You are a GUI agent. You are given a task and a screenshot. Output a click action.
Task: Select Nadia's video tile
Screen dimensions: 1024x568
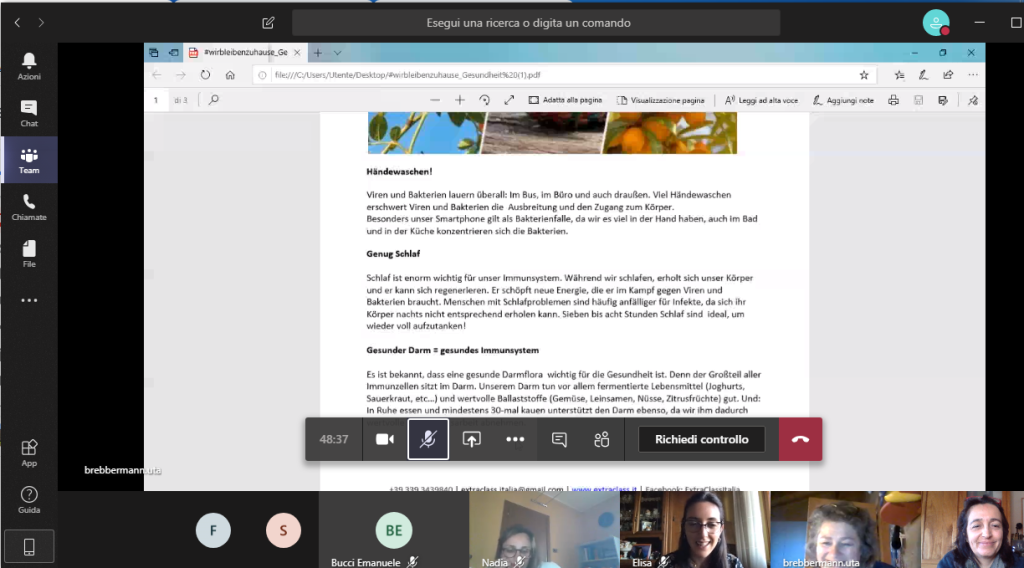(544, 530)
